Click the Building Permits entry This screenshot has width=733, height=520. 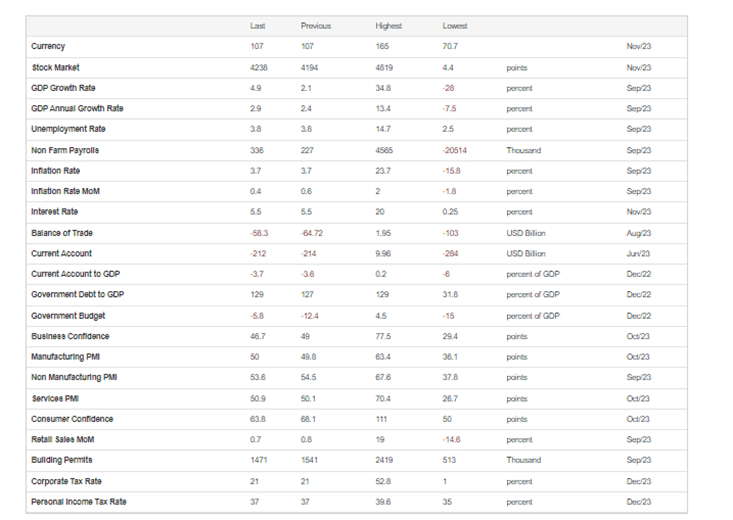(x=62, y=460)
